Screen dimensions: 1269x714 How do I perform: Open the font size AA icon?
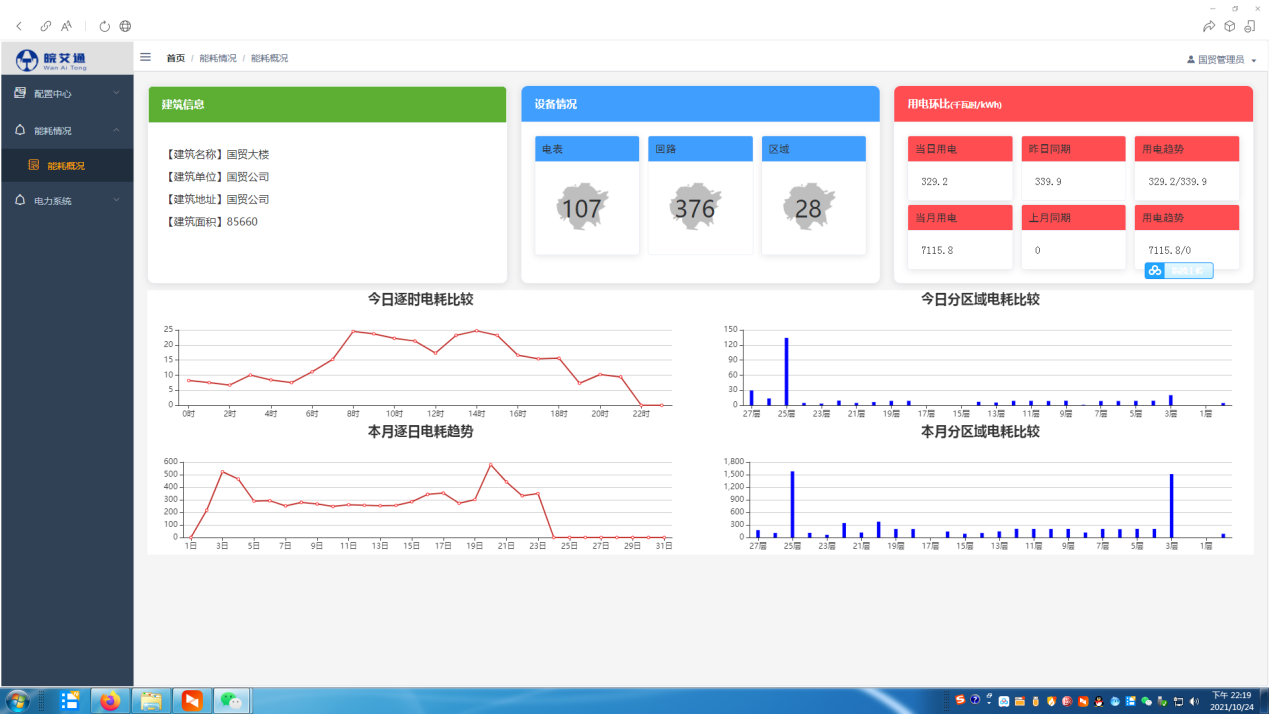pyautogui.click(x=67, y=26)
